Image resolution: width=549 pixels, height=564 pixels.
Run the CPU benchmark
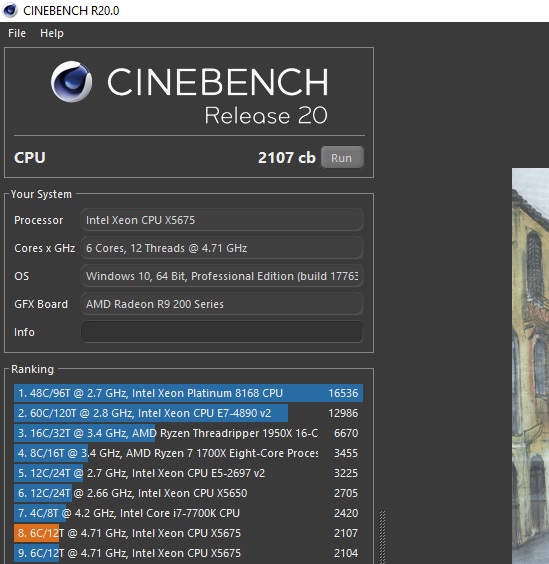[x=342, y=158]
